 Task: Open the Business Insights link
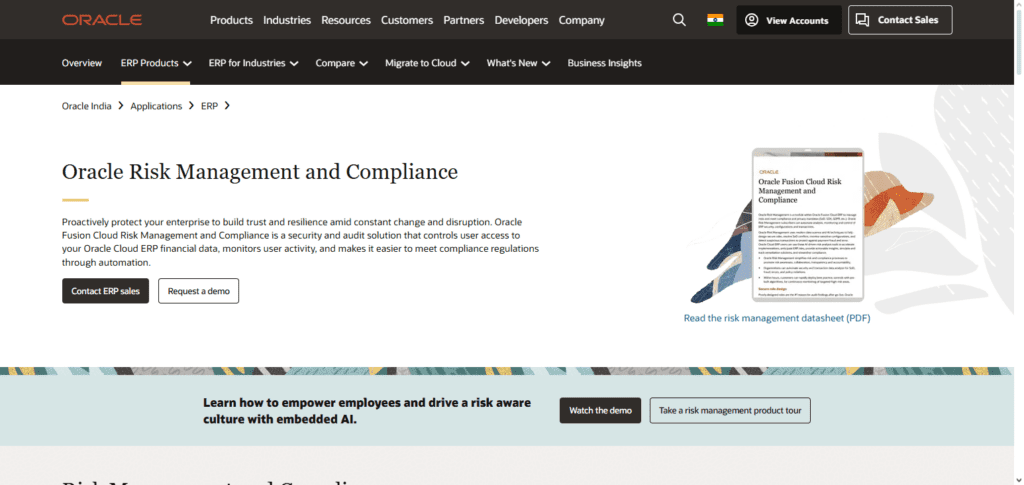[x=604, y=63]
